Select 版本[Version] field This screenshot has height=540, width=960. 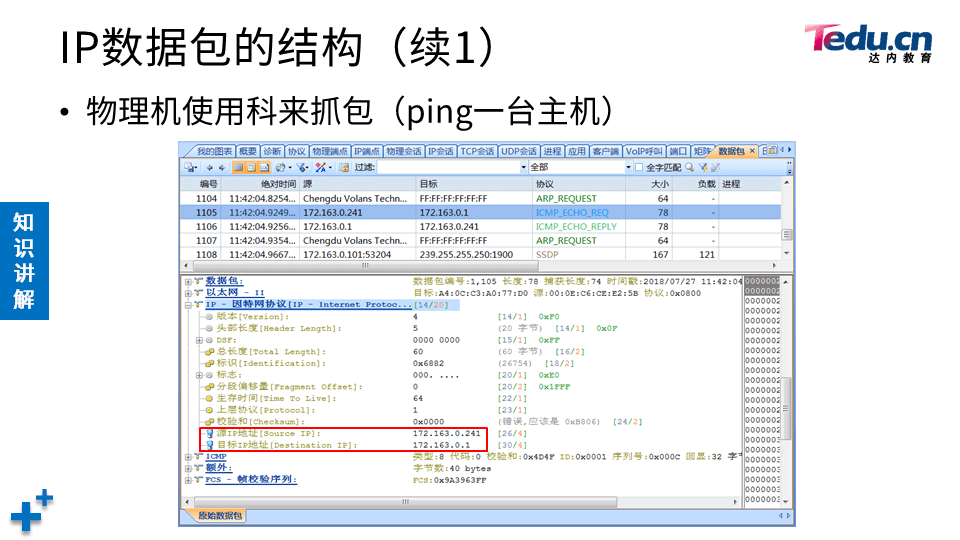[252, 317]
